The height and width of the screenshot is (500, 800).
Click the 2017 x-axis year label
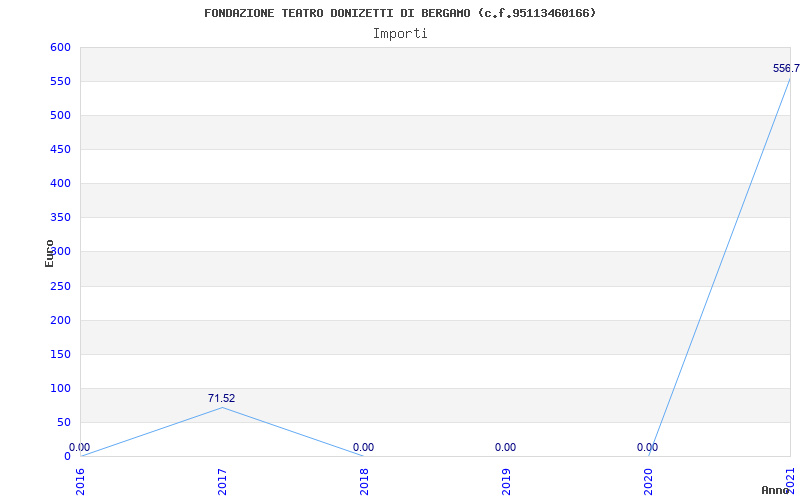[222, 482]
